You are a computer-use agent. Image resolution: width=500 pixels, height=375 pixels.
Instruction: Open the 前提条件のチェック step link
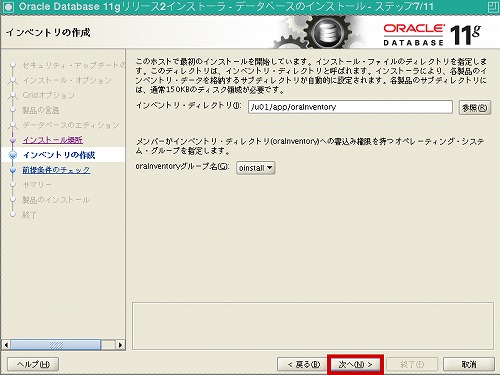coord(56,170)
